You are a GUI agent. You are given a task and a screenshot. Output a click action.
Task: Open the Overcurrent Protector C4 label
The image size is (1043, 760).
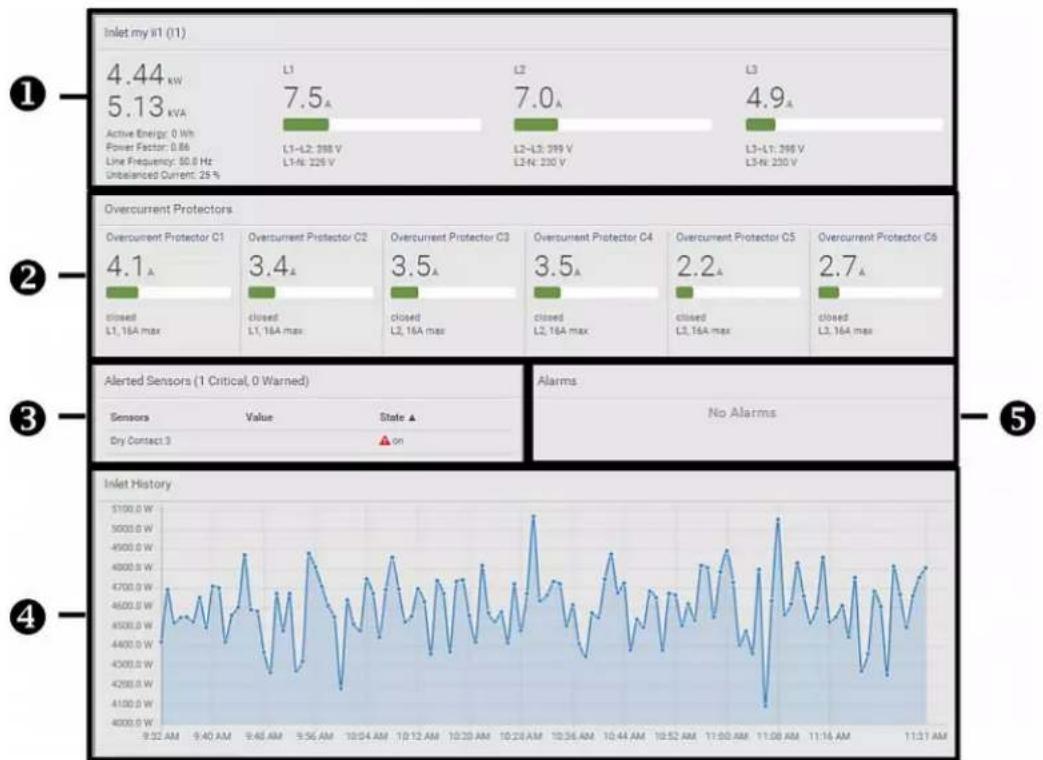593,237
